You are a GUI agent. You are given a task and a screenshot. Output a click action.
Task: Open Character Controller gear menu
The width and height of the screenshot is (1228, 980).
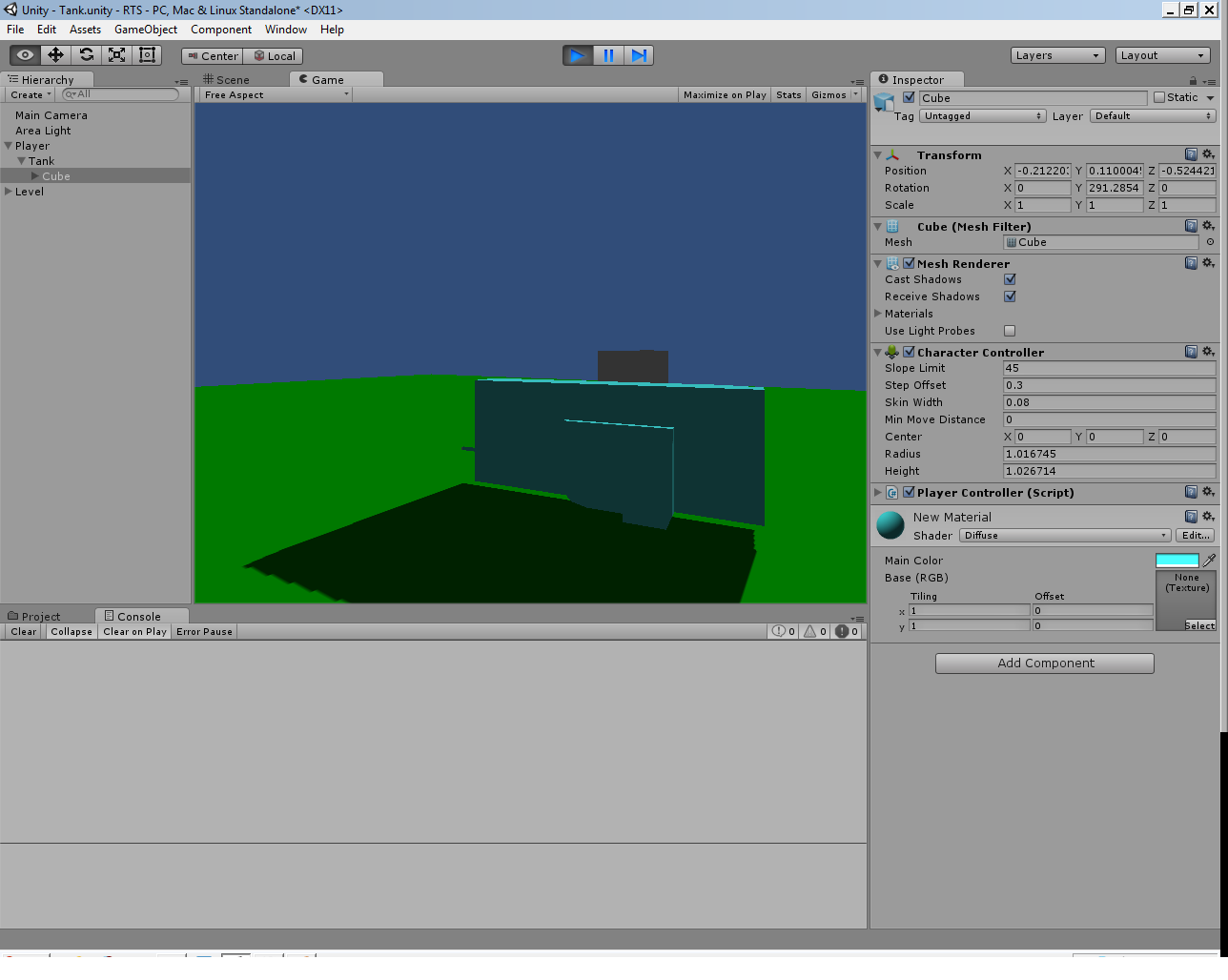1208,352
